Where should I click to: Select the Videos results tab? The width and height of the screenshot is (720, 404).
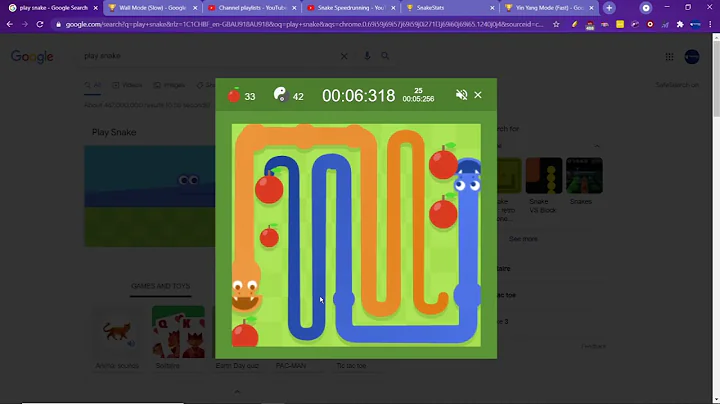(x=127, y=85)
